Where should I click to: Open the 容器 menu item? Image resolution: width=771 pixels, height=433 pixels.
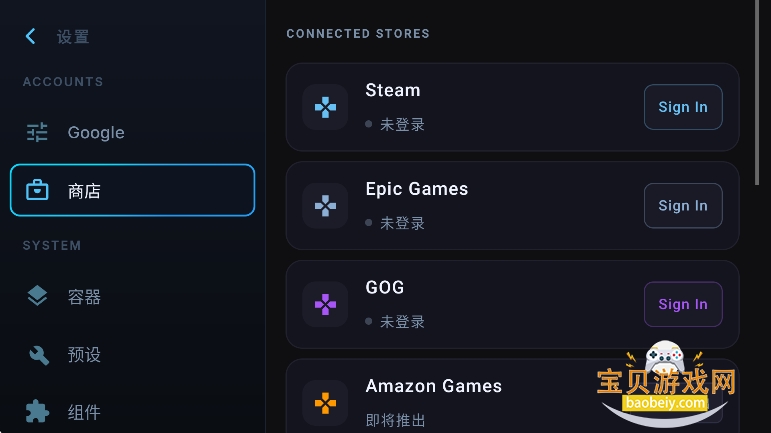[x=84, y=297]
